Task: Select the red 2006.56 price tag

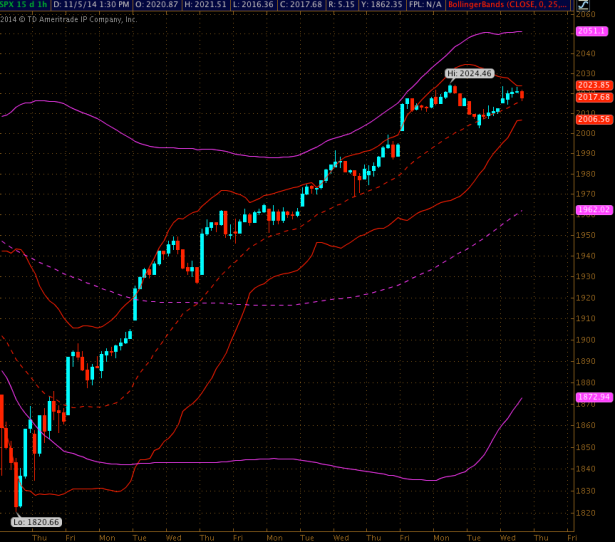Action: click(593, 119)
